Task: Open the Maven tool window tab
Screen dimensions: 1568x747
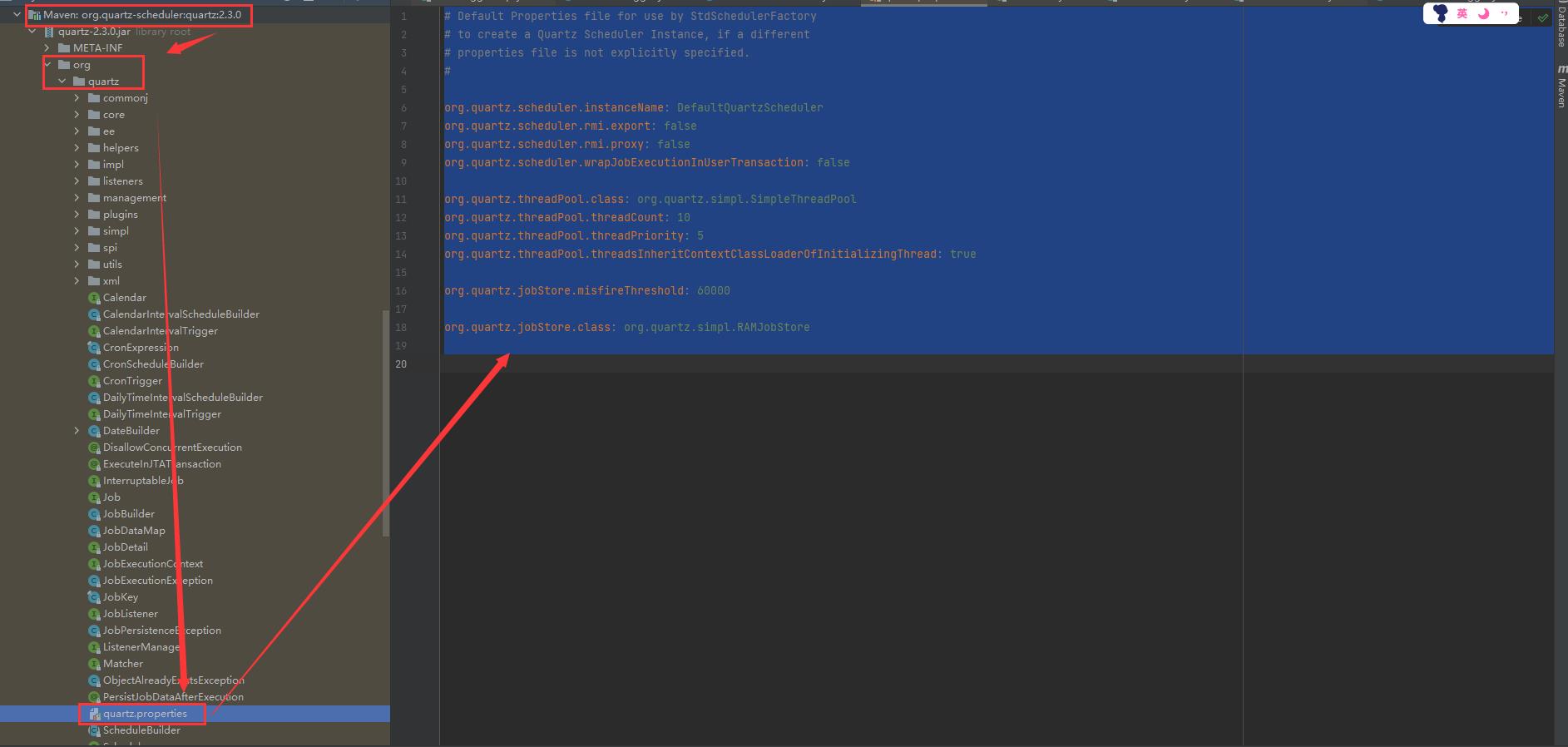Action: (1561, 86)
